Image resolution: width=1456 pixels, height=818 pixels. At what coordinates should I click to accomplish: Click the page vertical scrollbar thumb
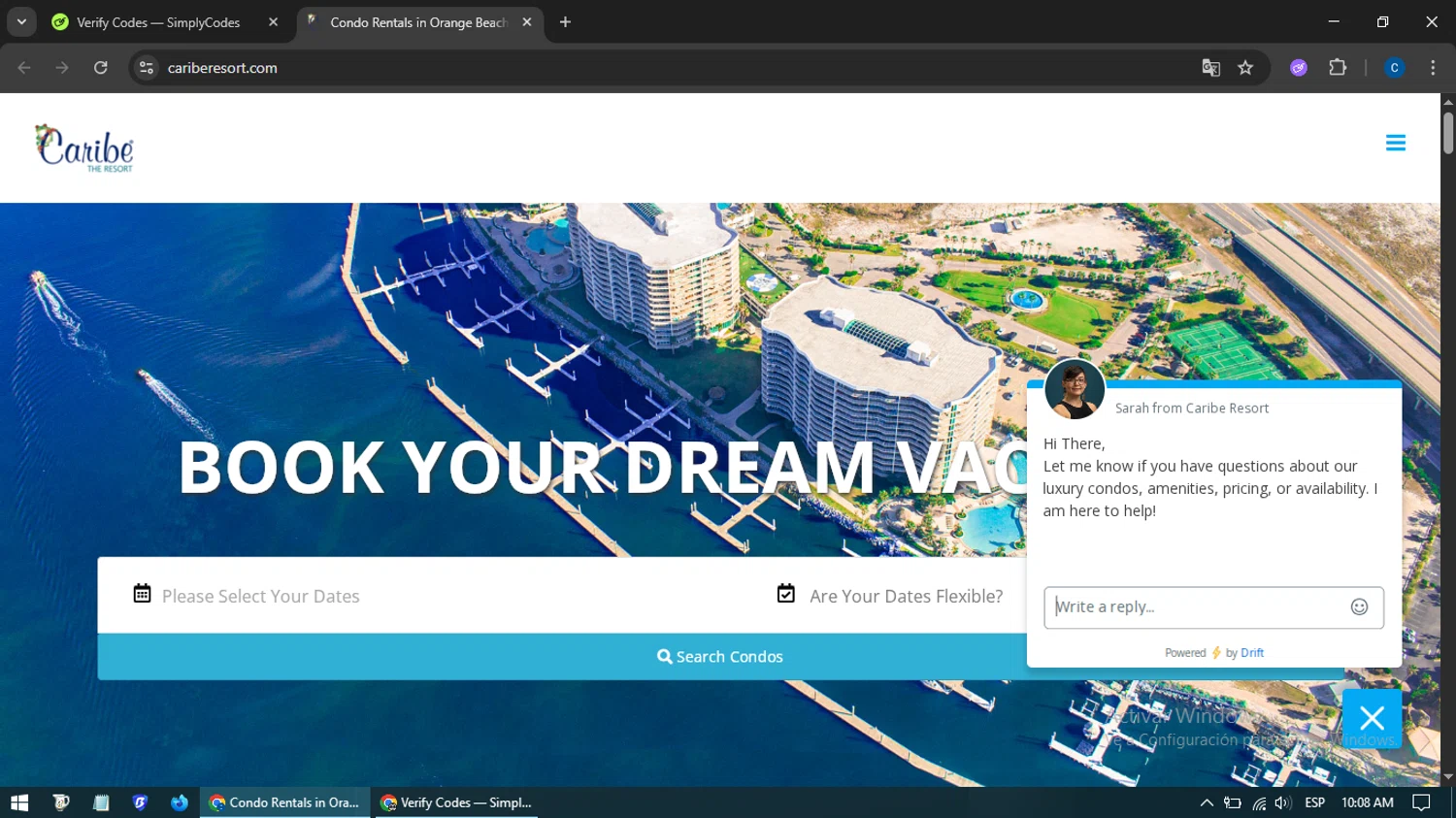coord(1448,133)
